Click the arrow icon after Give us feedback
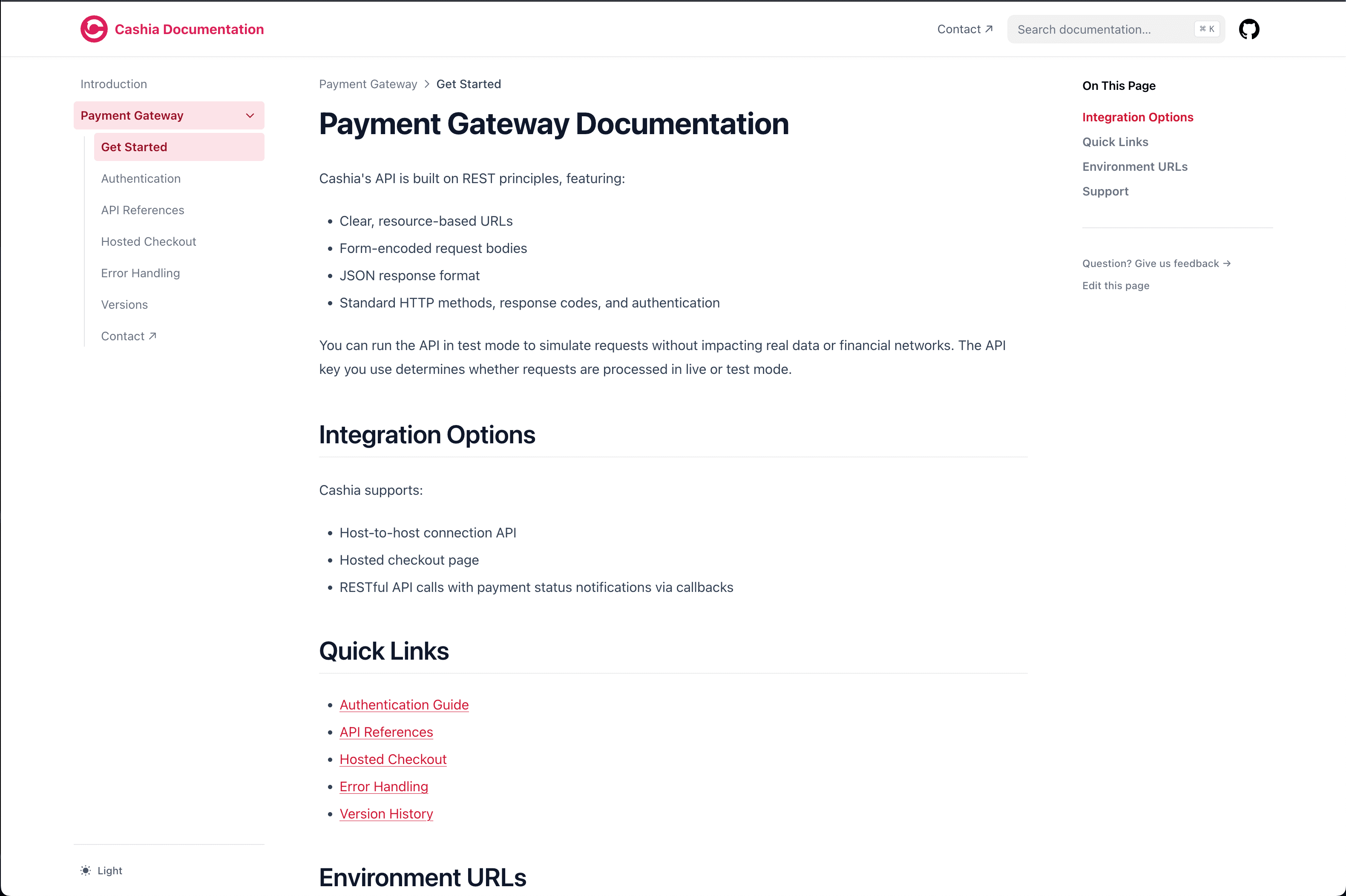The image size is (1346, 896). click(x=1228, y=263)
